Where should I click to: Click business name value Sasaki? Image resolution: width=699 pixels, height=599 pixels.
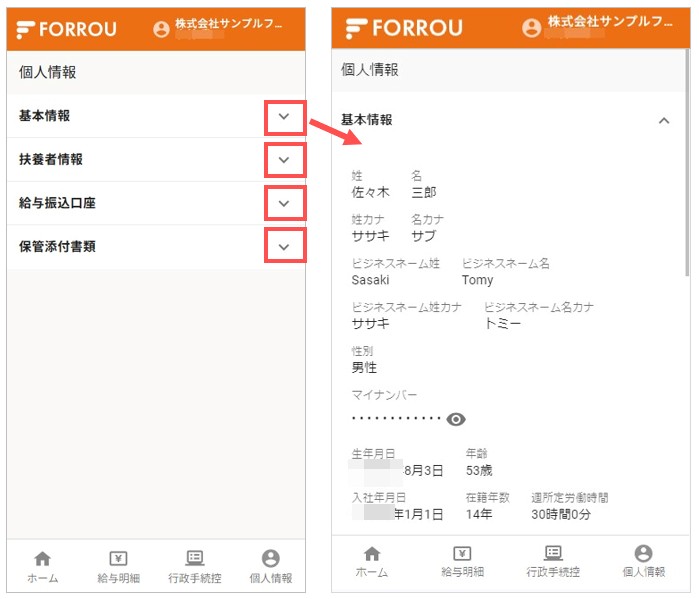(x=370, y=280)
